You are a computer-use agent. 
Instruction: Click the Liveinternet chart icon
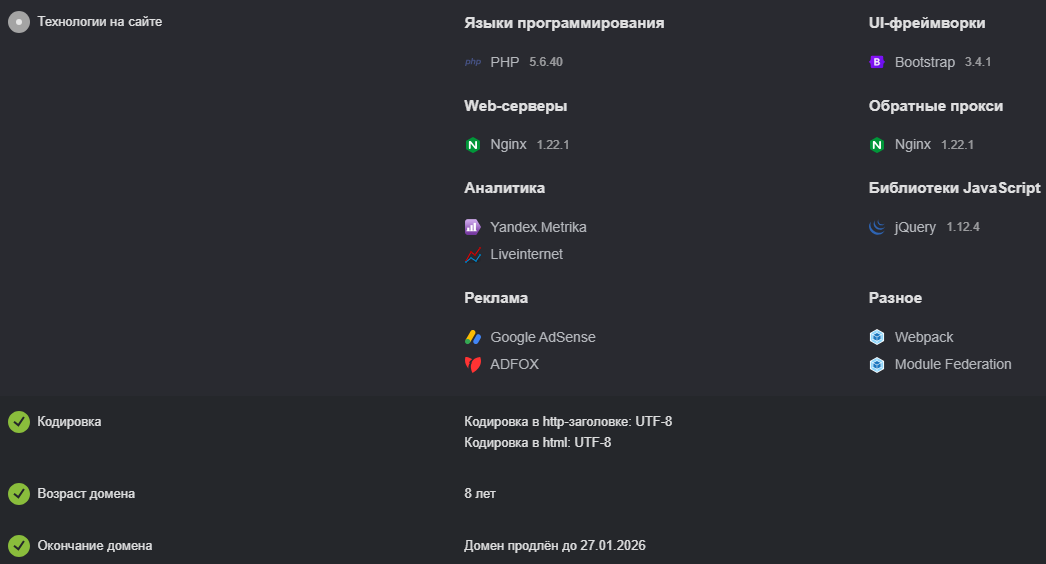472,254
